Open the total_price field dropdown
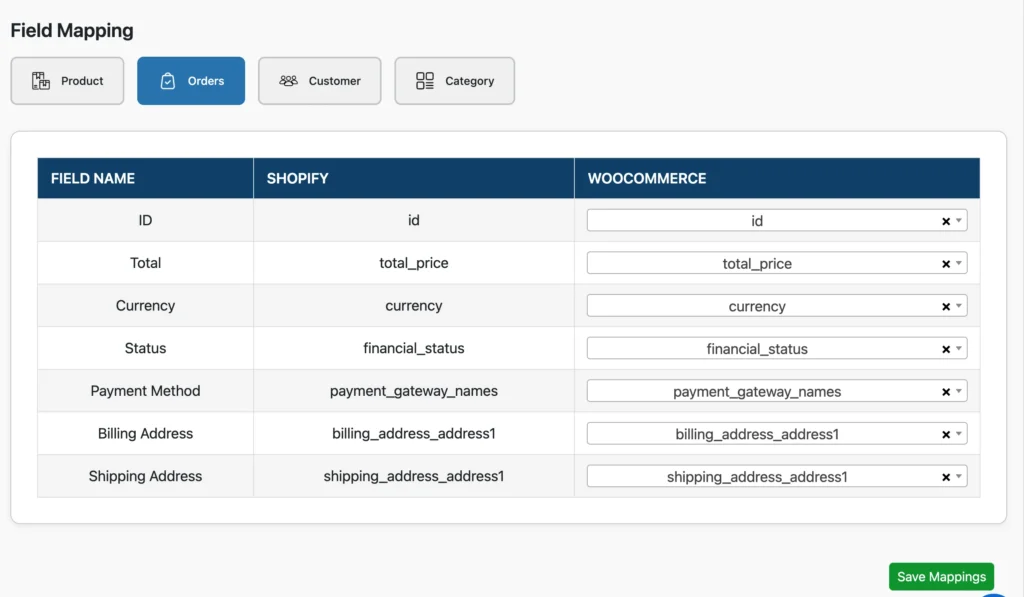Viewport: 1024px width, 597px height. (960, 263)
